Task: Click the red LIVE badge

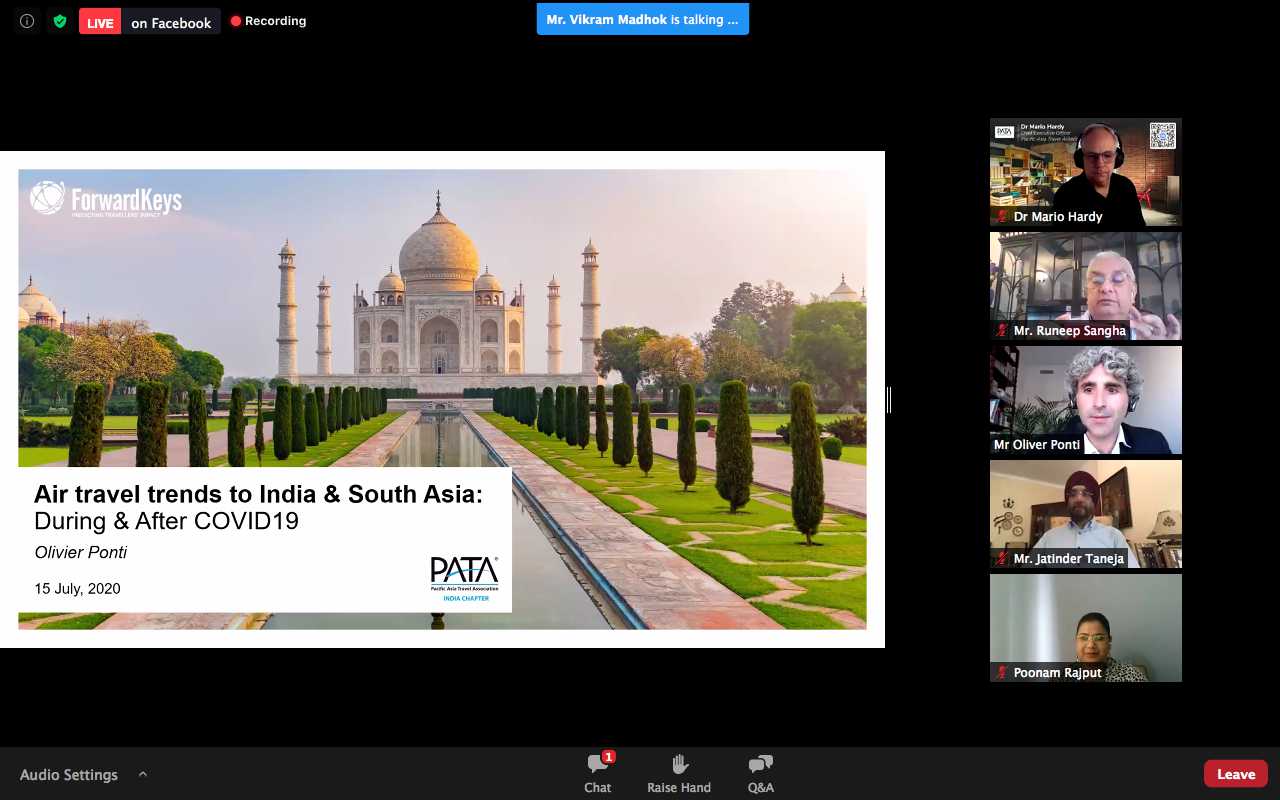Action: 100,22
